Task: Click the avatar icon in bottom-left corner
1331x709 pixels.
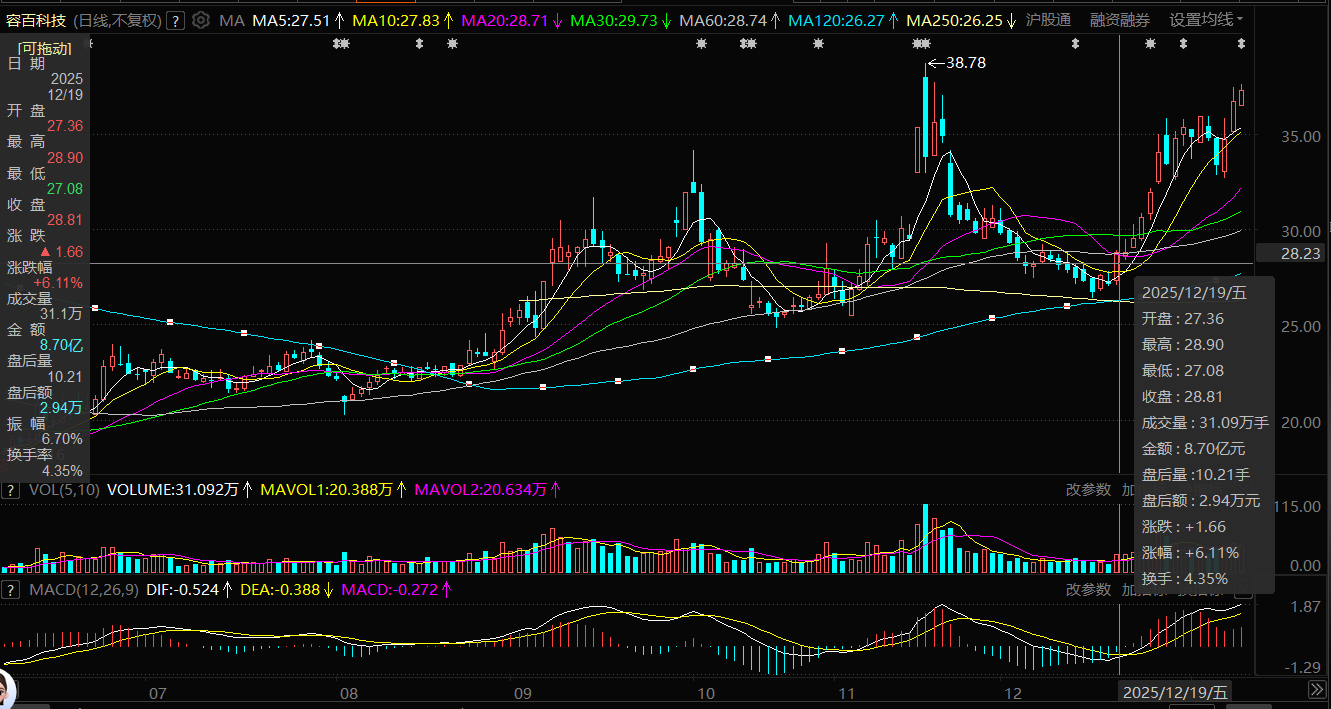Action: [x=8, y=691]
